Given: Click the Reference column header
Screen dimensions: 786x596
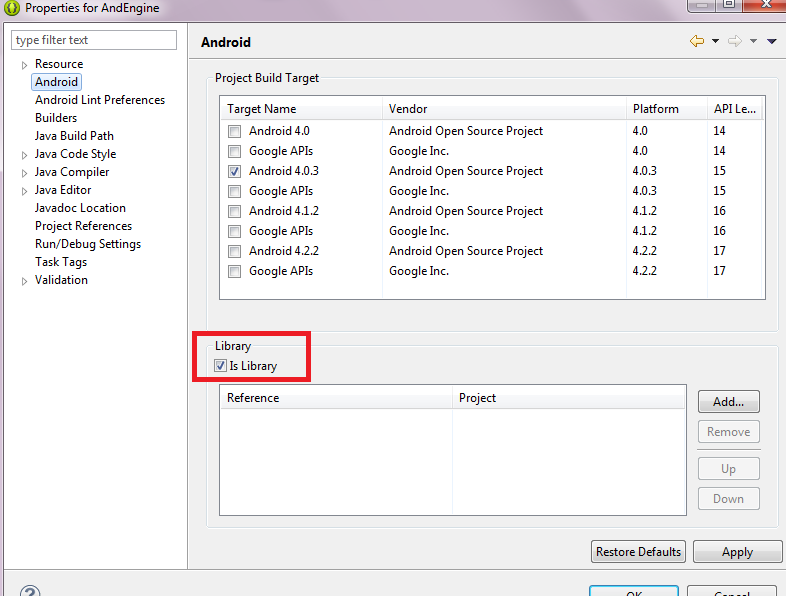Looking at the screenshot, I should (336, 398).
